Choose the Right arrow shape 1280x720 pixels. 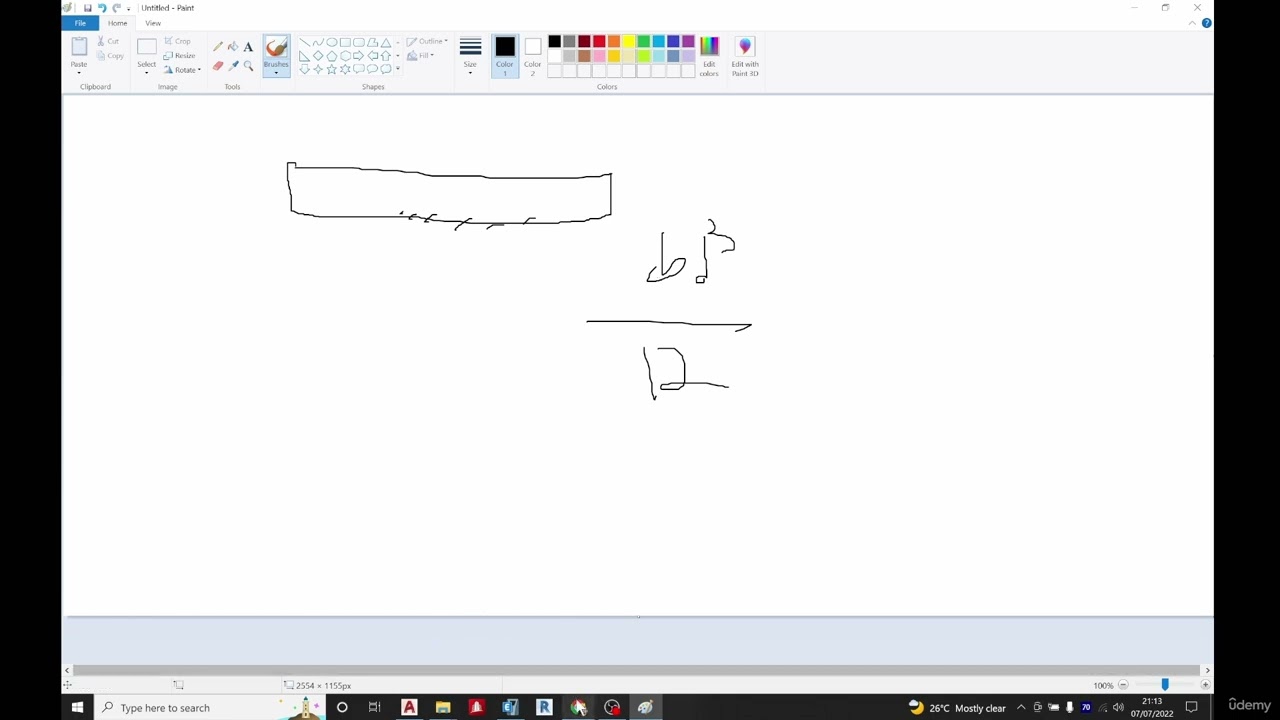coord(358,56)
